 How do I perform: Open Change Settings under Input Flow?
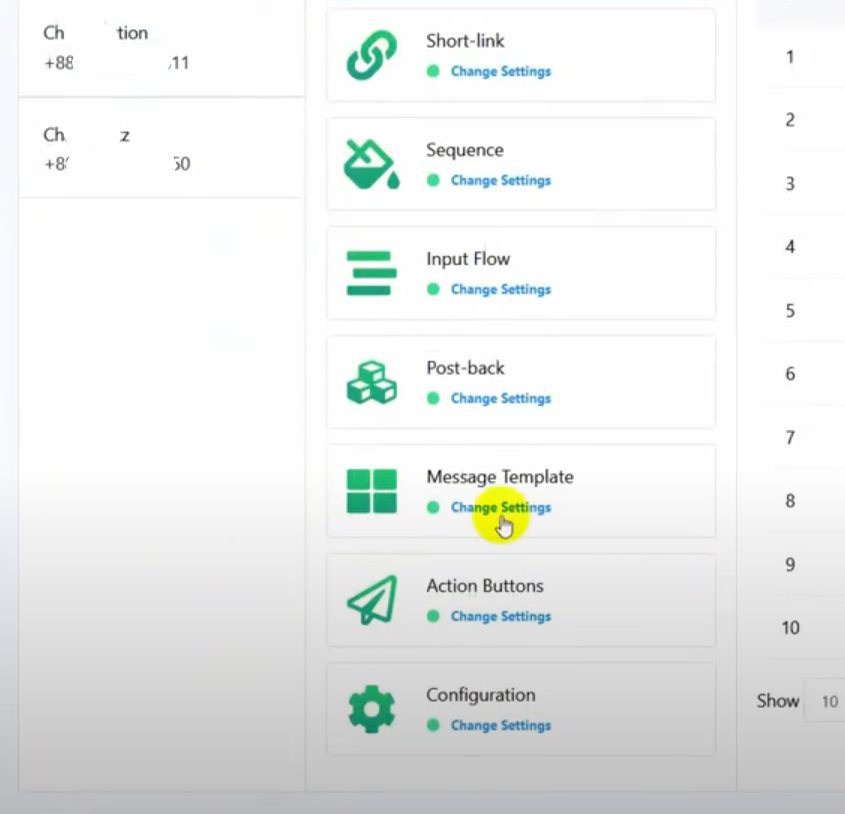pyautogui.click(x=500, y=290)
